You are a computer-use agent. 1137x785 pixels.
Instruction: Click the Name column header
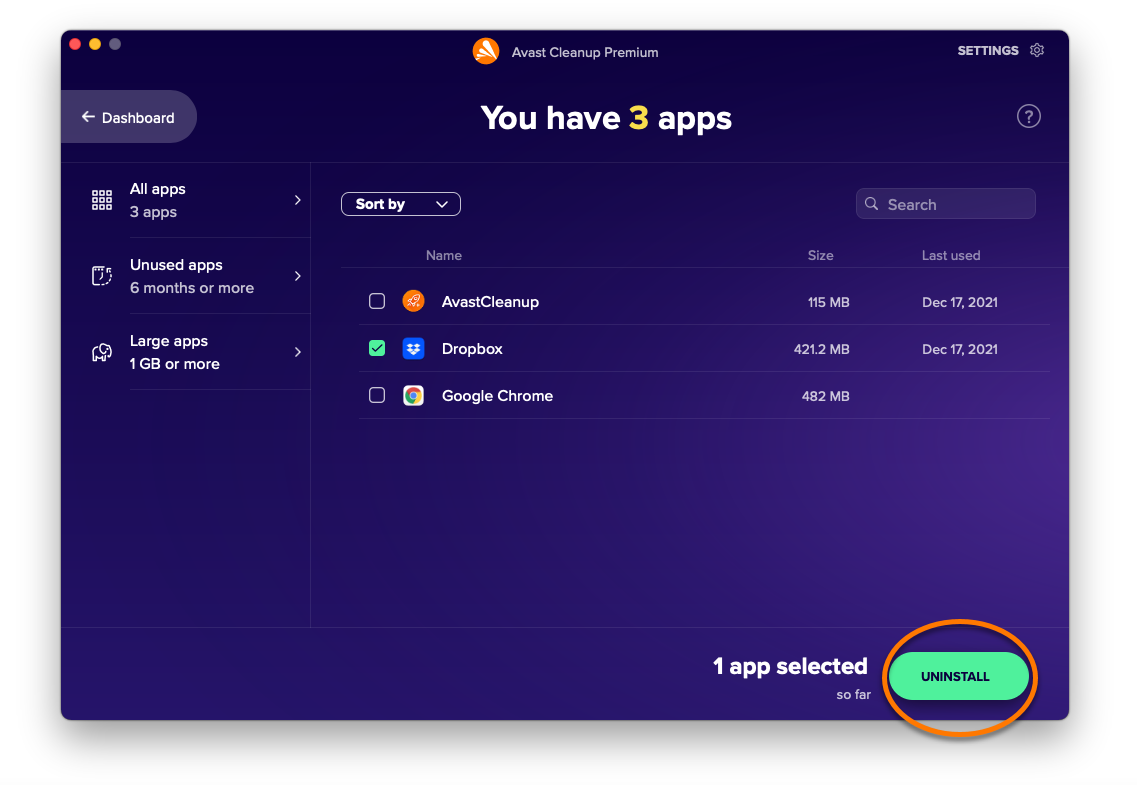coord(444,255)
